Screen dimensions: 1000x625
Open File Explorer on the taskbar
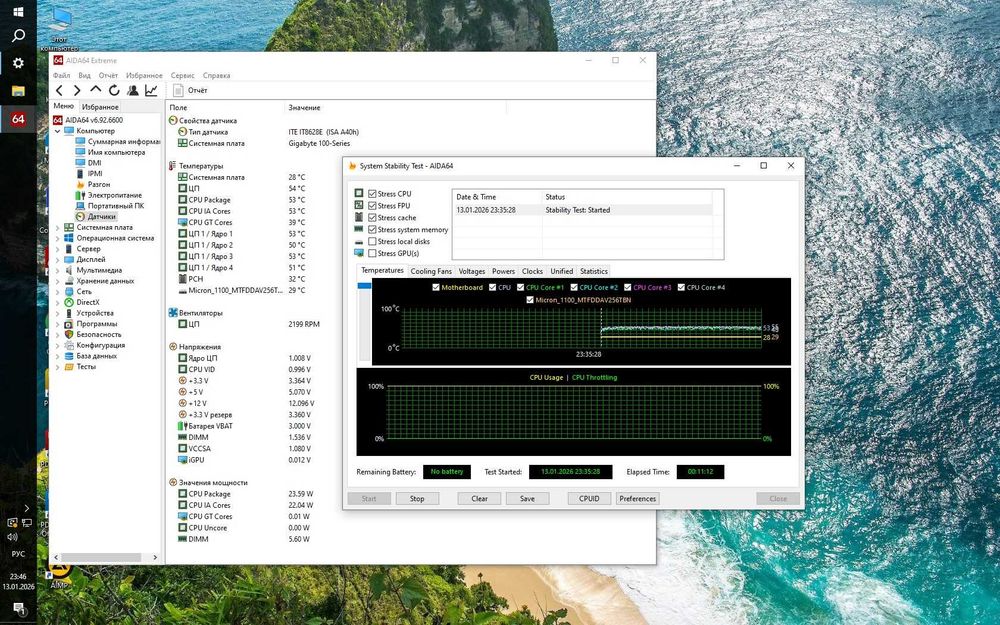coord(18,91)
